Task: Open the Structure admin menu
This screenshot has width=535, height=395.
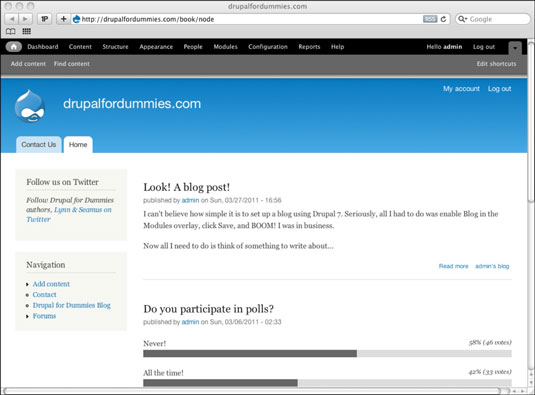Action: pos(115,47)
